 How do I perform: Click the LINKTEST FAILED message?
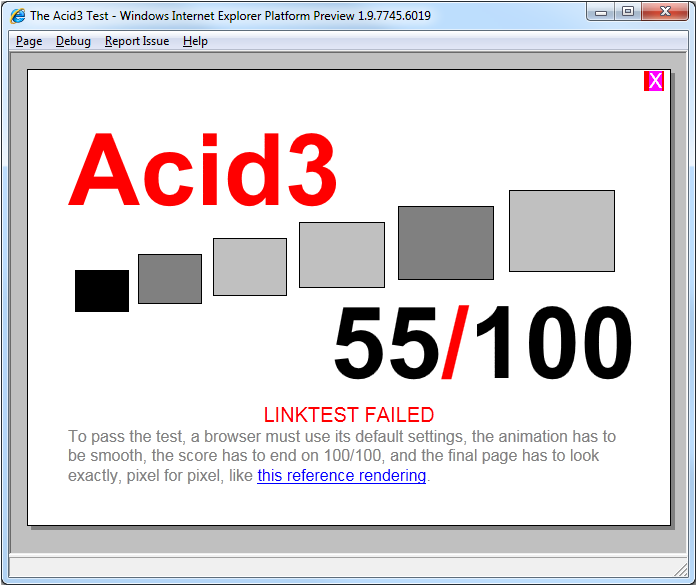click(x=349, y=415)
